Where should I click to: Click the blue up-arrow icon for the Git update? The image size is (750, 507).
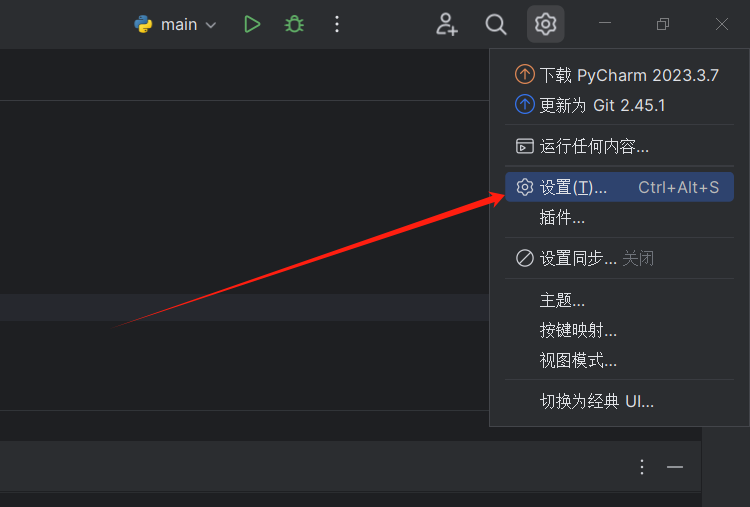click(x=525, y=104)
